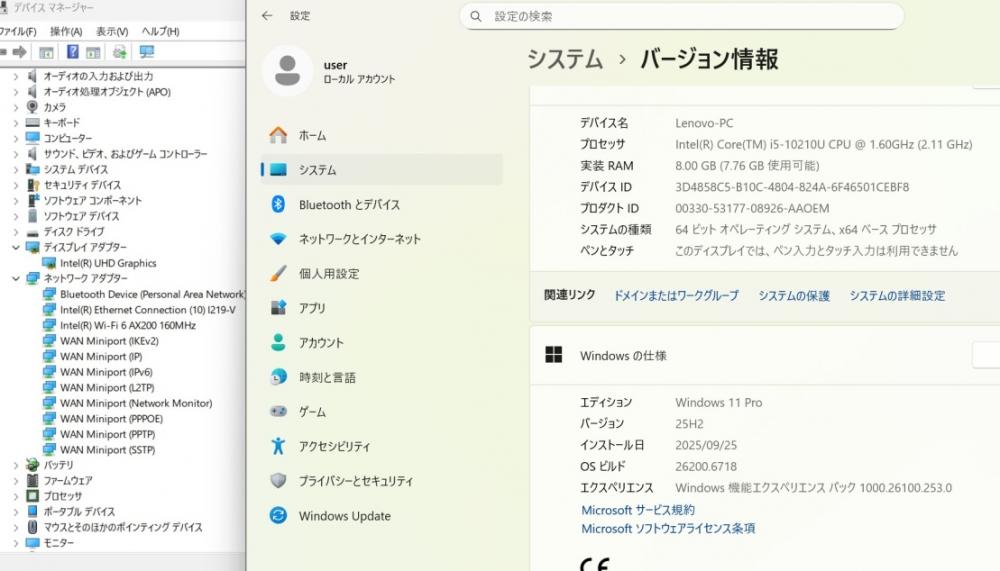This screenshot has height=571, width=1000.
Task: Click the Help (question mark) toolbar icon
Action: click(x=72, y=52)
